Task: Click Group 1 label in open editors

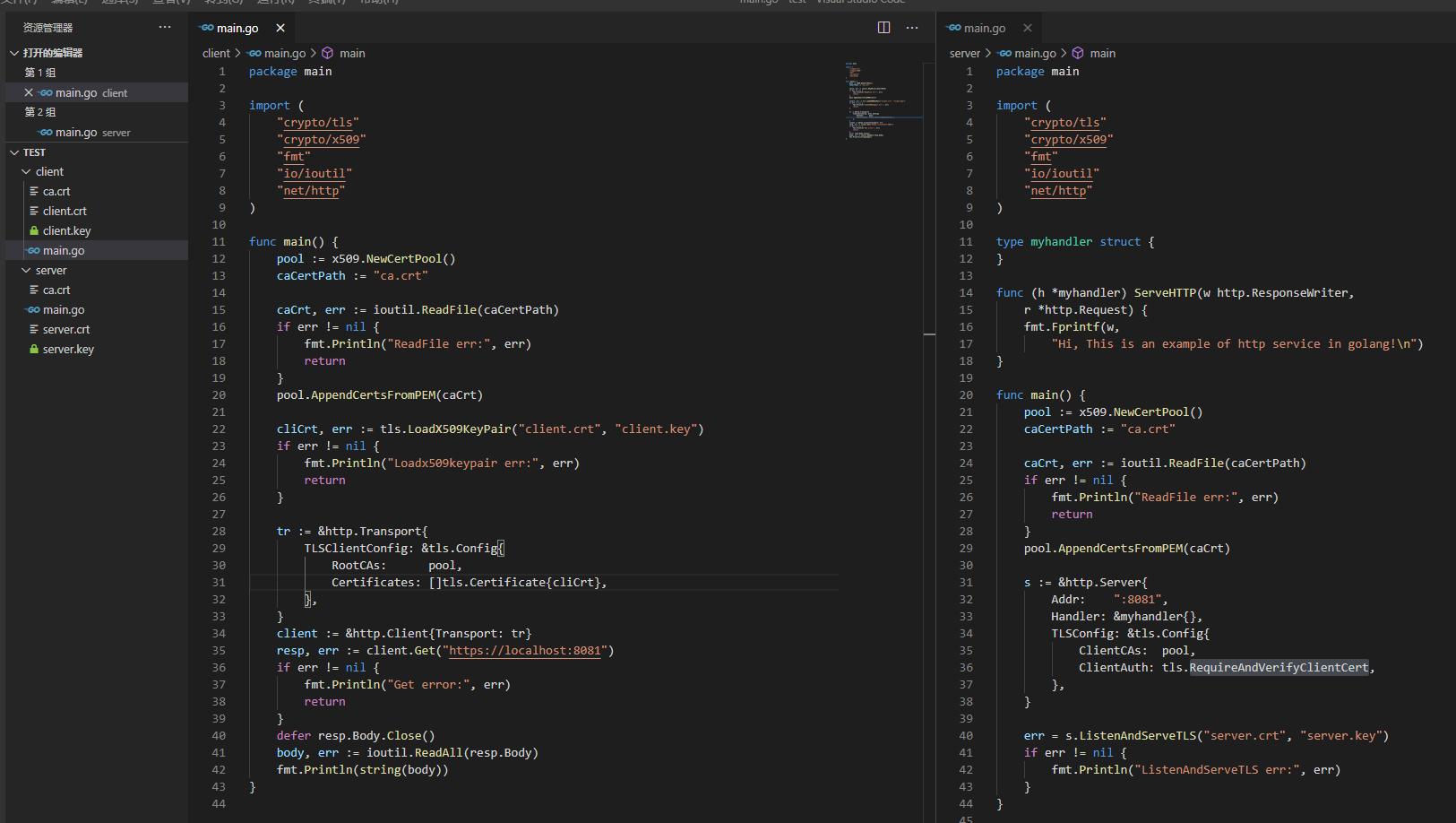Action: click(x=40, y=73)
